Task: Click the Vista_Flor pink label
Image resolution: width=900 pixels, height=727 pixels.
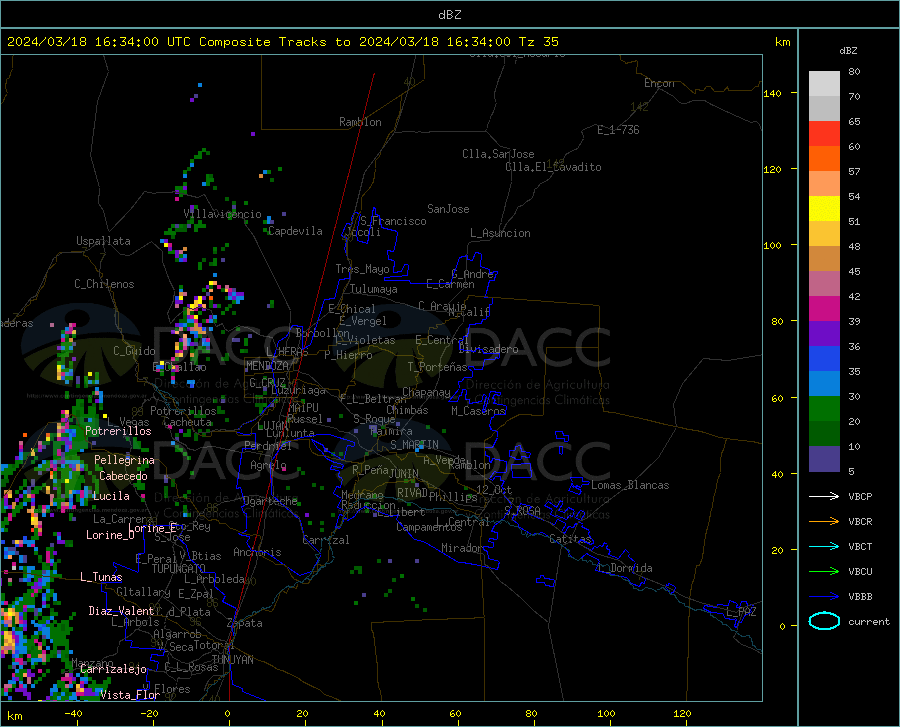Action: click(130, 695)
